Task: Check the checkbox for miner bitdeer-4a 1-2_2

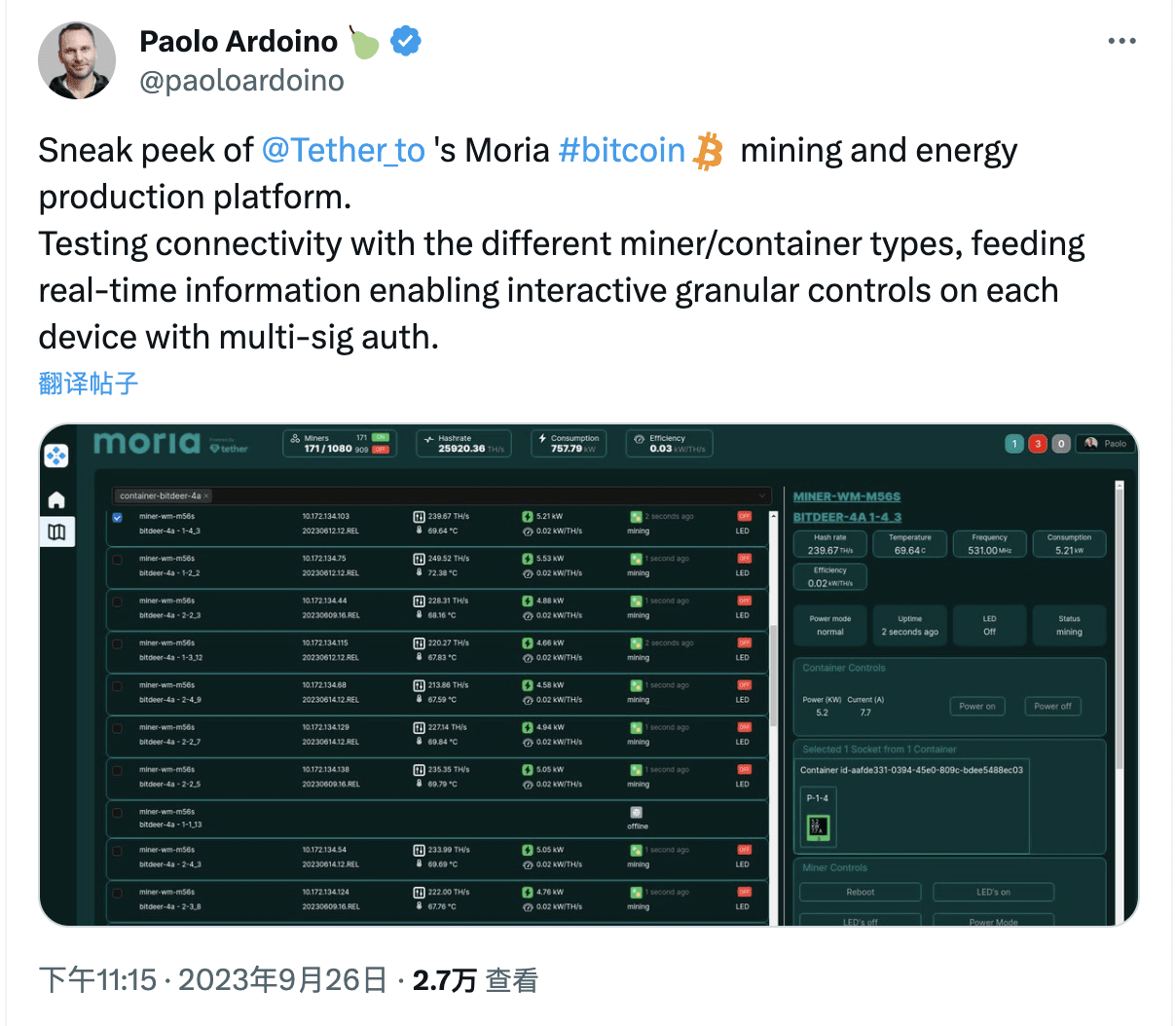Action: [x=118, y=560]
